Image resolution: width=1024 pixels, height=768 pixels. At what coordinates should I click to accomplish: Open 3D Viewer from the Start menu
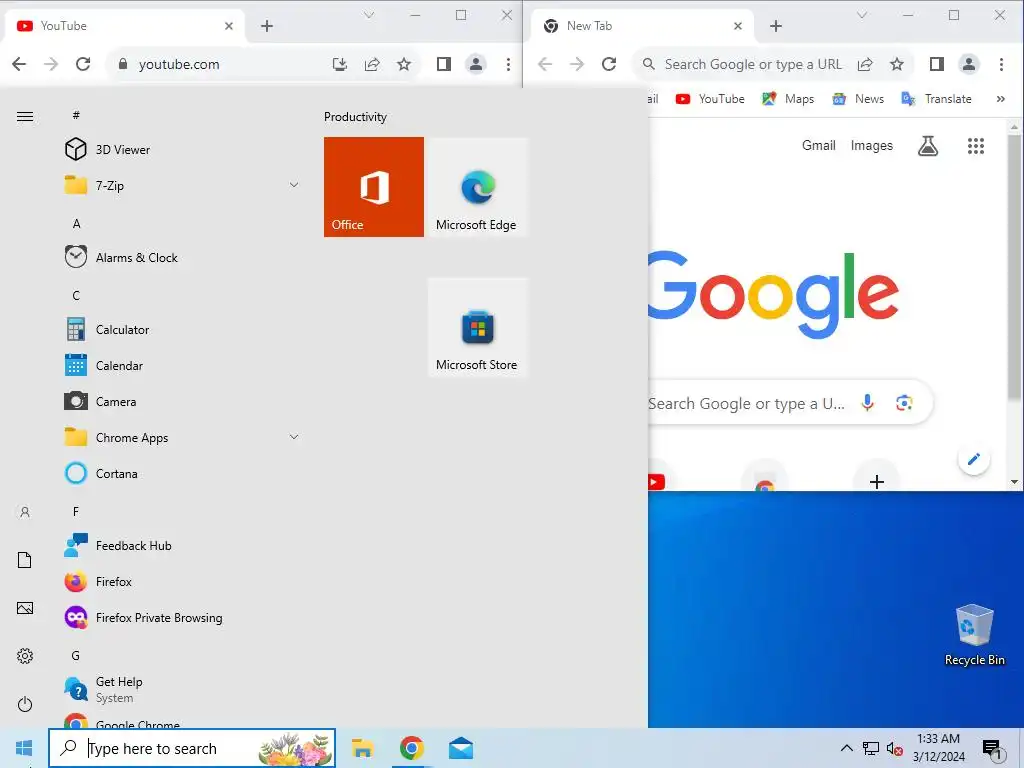click(x=182, y=150)
